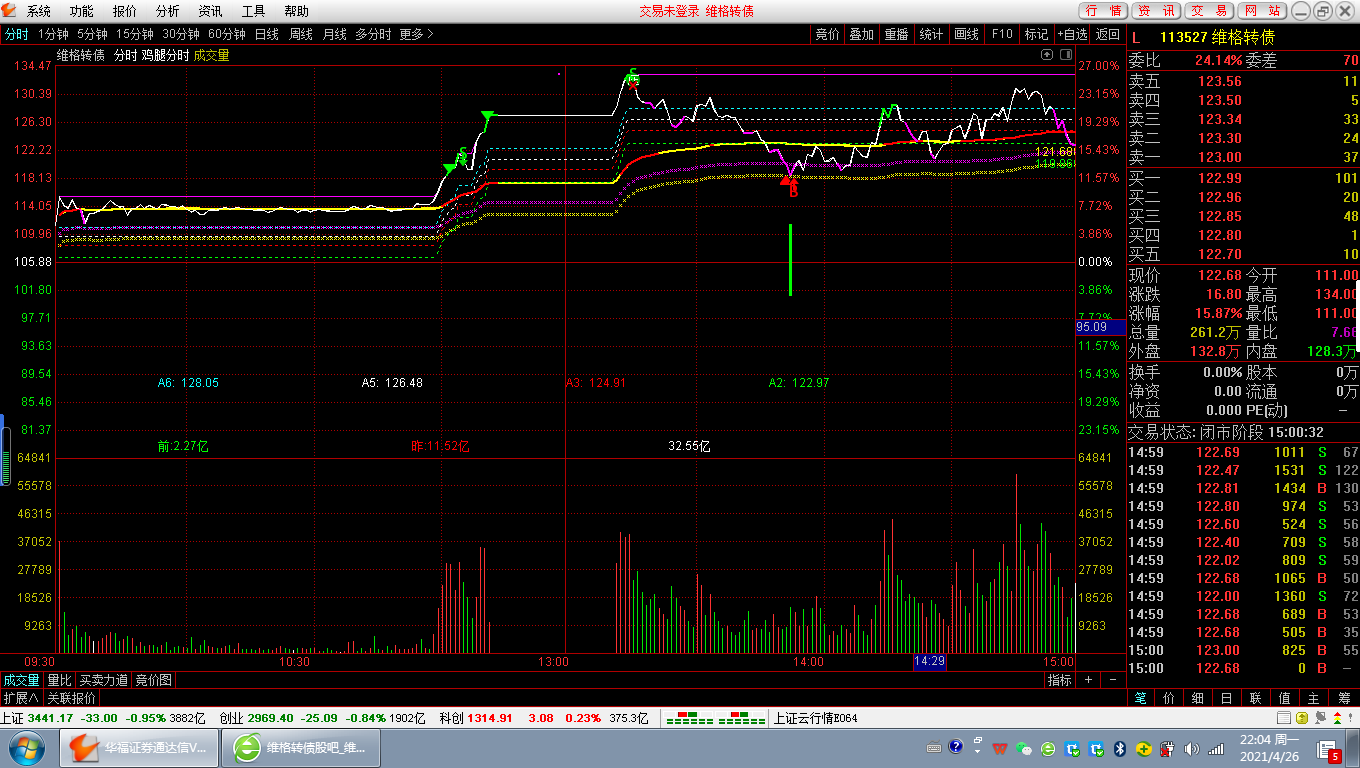Click the 标记 mark button
This screenshot has width=1360, height=768.
(1036, 34)
